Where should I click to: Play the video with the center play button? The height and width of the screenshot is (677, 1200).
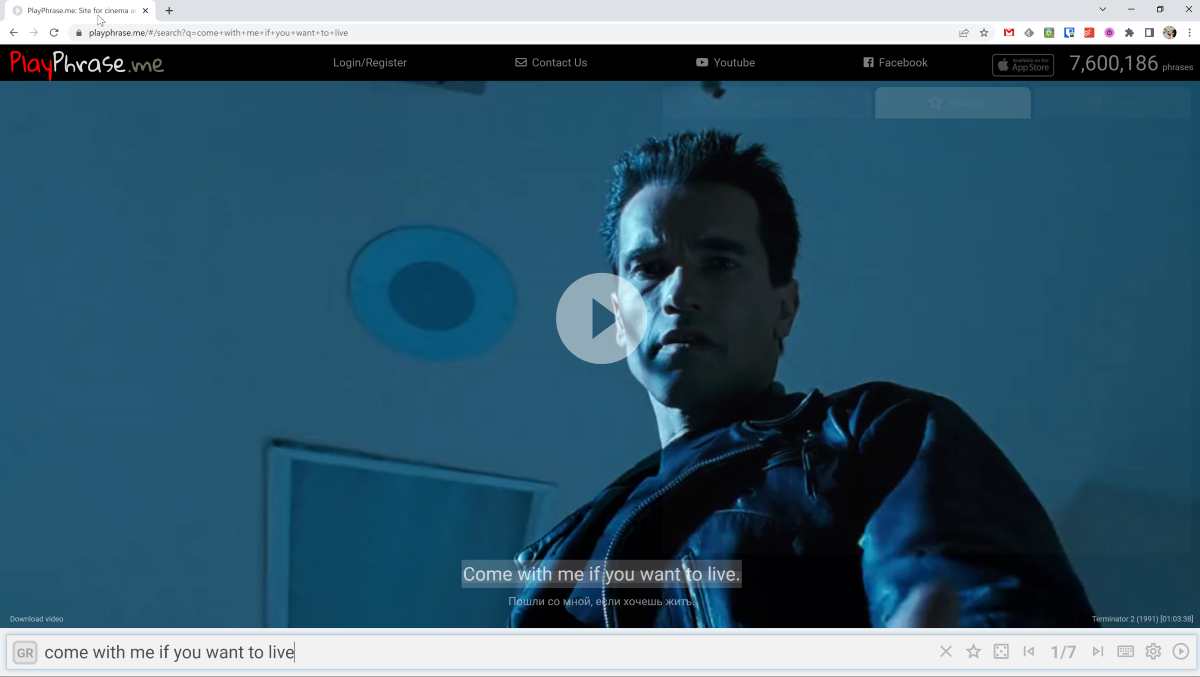click(x=601, y=318)
